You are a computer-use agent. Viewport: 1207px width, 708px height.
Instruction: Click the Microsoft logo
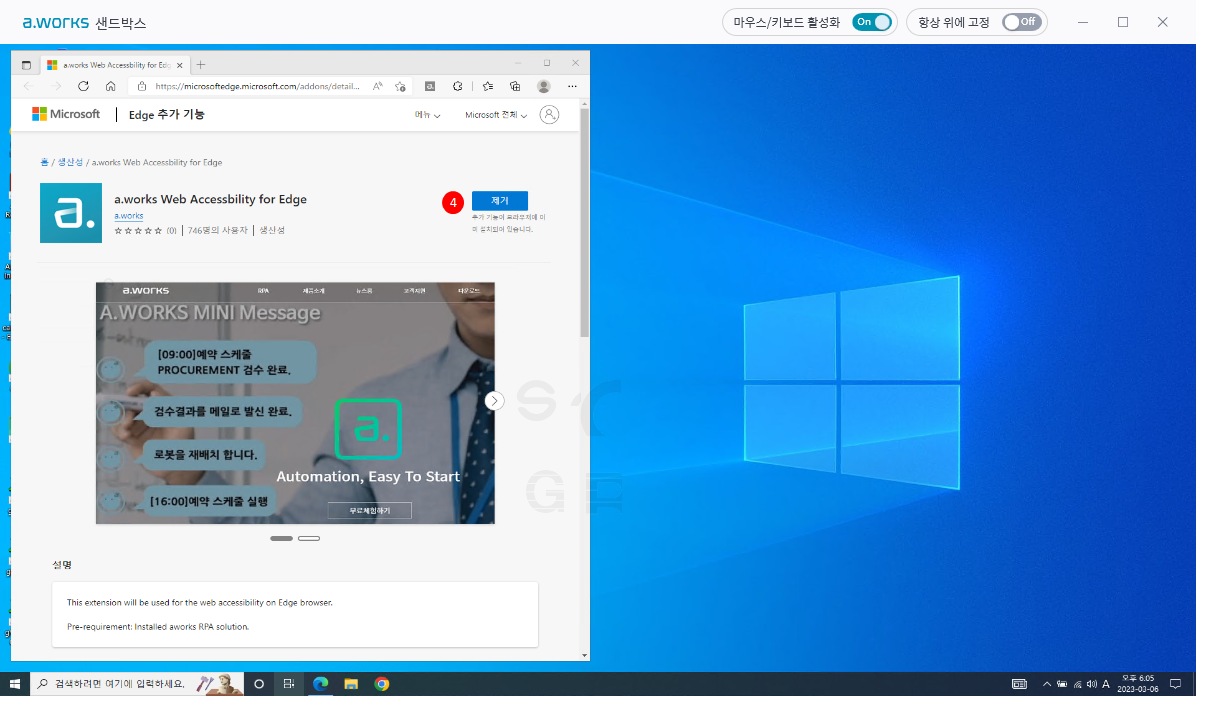tap(66, 114)
